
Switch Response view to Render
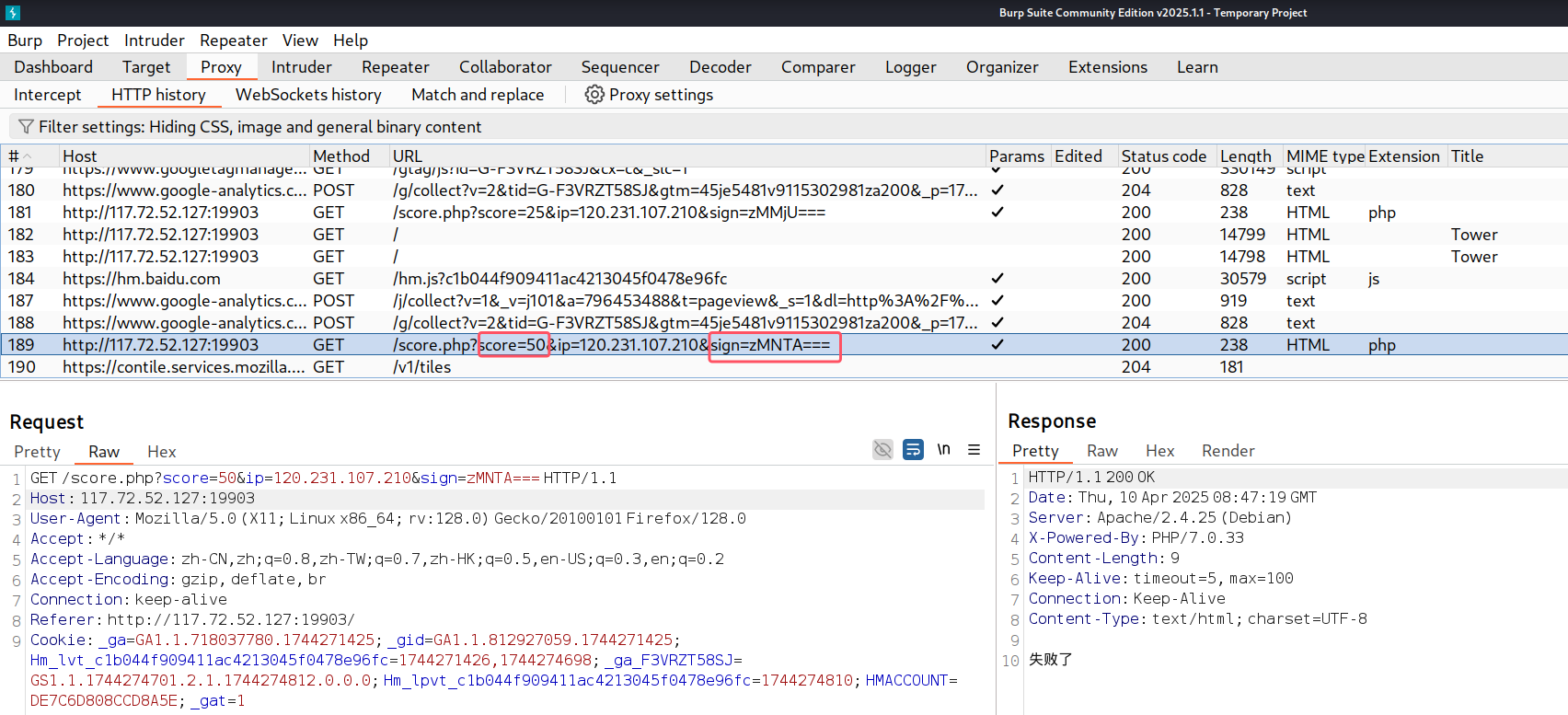coord(1228,451)
